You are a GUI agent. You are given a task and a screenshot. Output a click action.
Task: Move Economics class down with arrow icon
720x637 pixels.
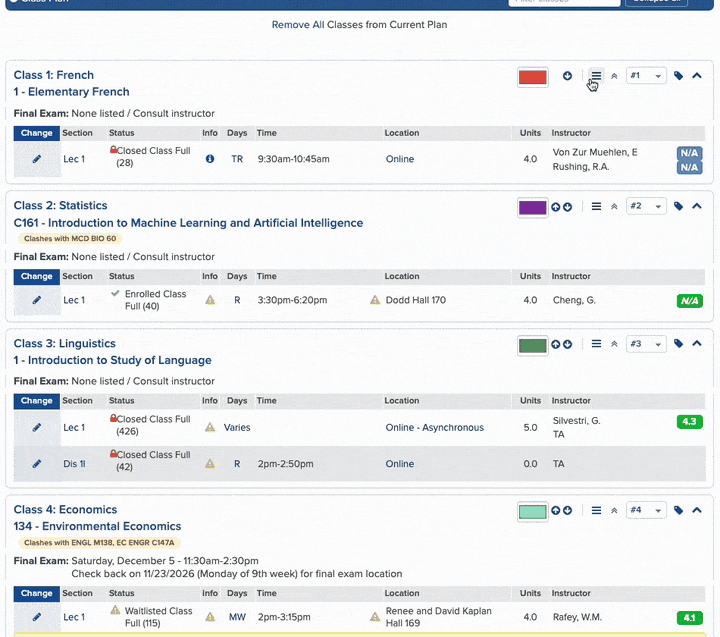pos(568,510)
